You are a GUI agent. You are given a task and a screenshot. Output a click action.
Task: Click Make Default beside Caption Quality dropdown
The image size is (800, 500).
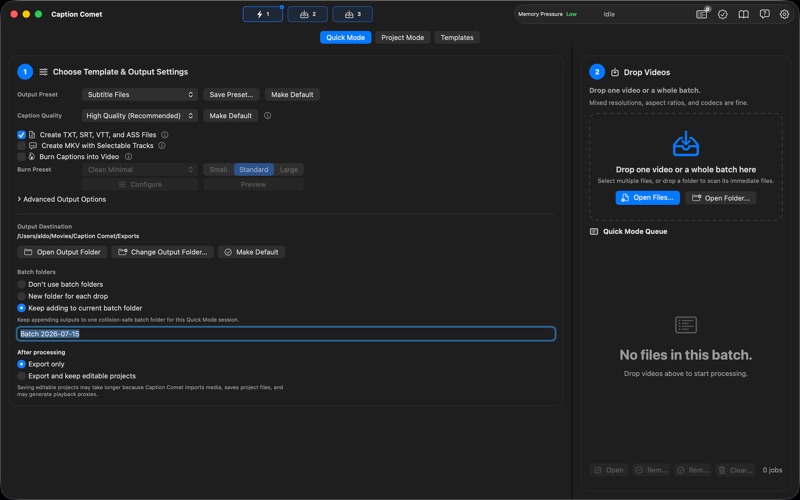pos(231,116)
